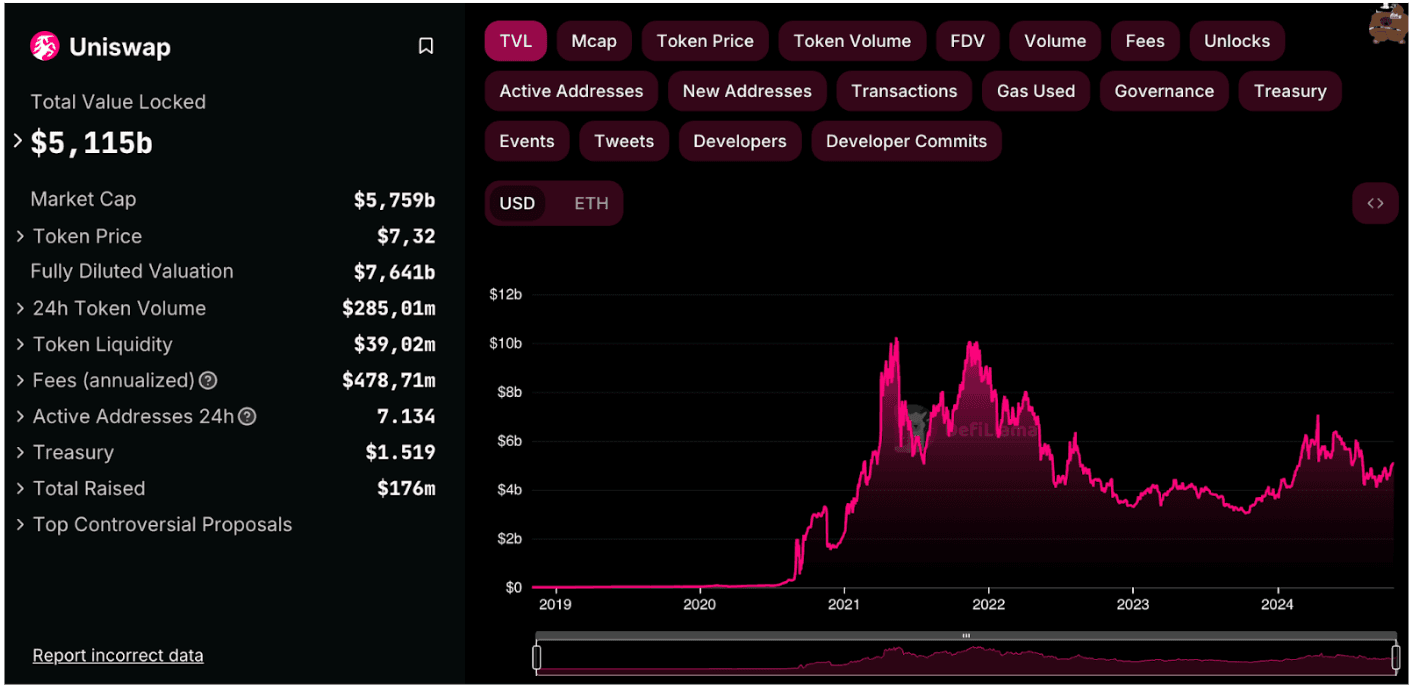The image size is (1412, 698).
Task: Turn on the Fees chart metric
Action: tap(1145, 41)
